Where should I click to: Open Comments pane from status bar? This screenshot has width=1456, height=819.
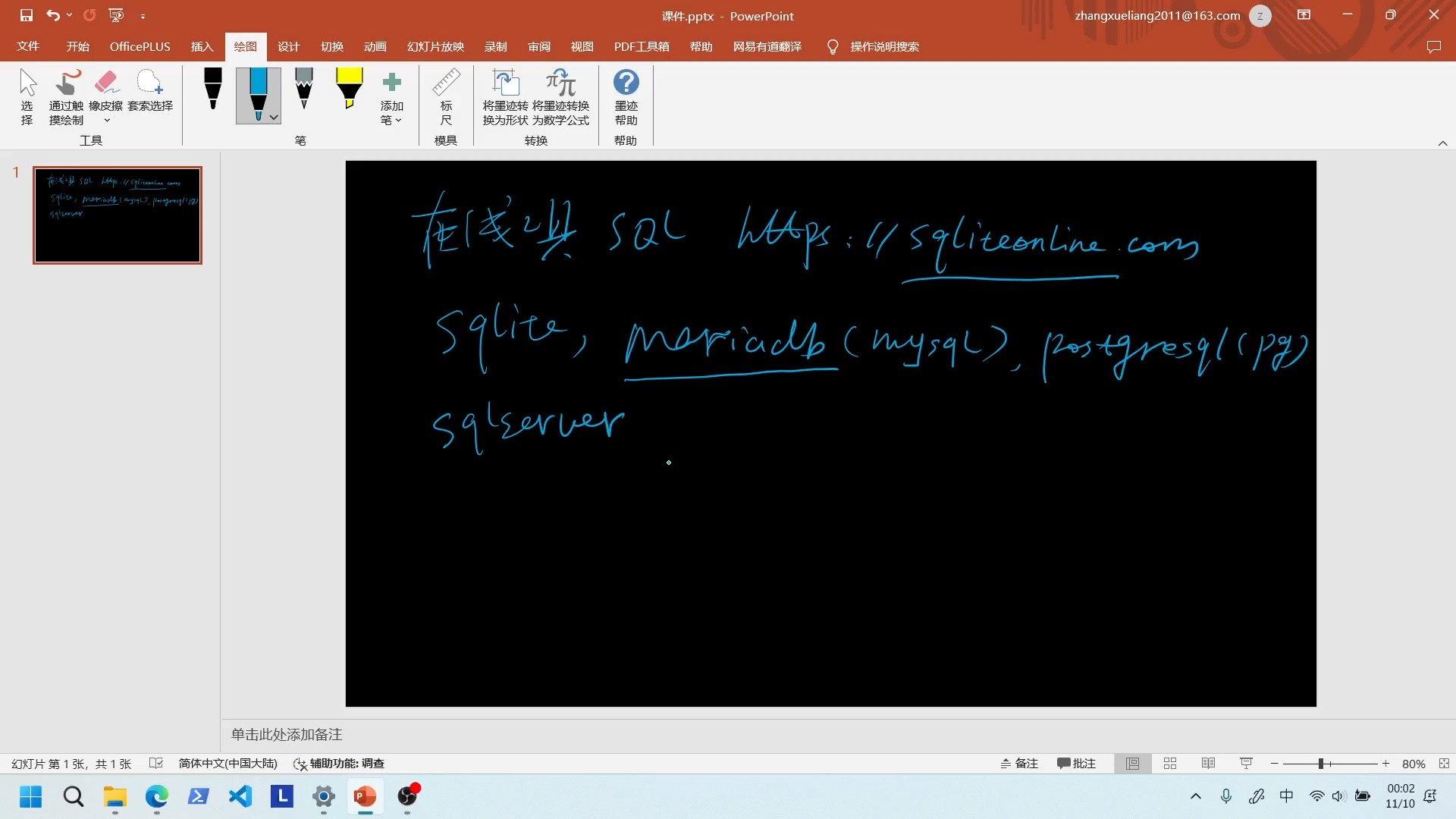(x=1076, y=764)
